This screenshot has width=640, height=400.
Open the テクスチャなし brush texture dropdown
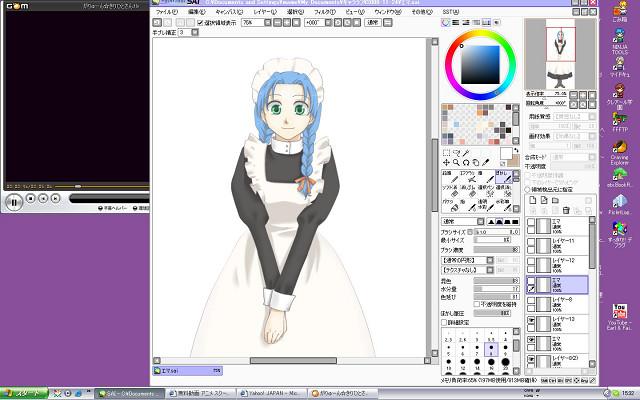pos(490,270)
